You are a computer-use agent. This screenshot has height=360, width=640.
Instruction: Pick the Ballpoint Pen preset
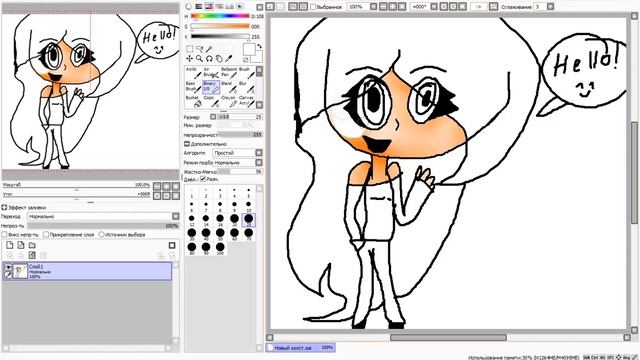229,73
